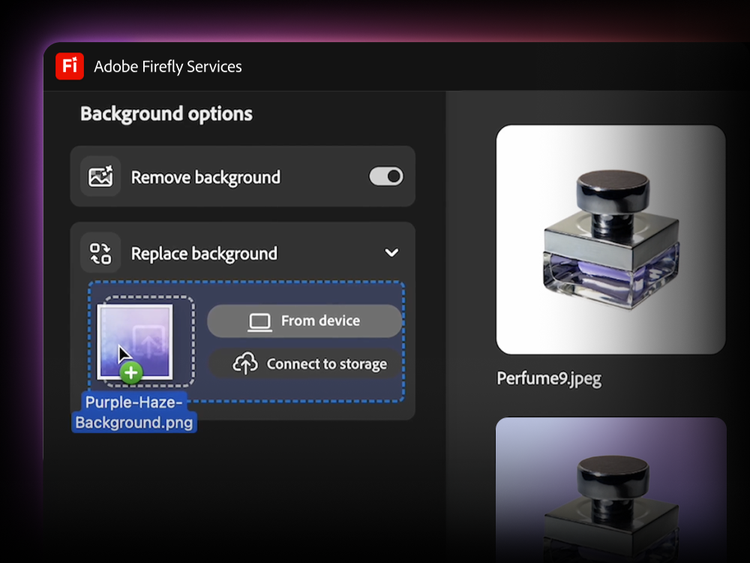This screenshot has width=750, height=563.
Task: Collapse the Replace background chevron
Action: tap(391, 253)
